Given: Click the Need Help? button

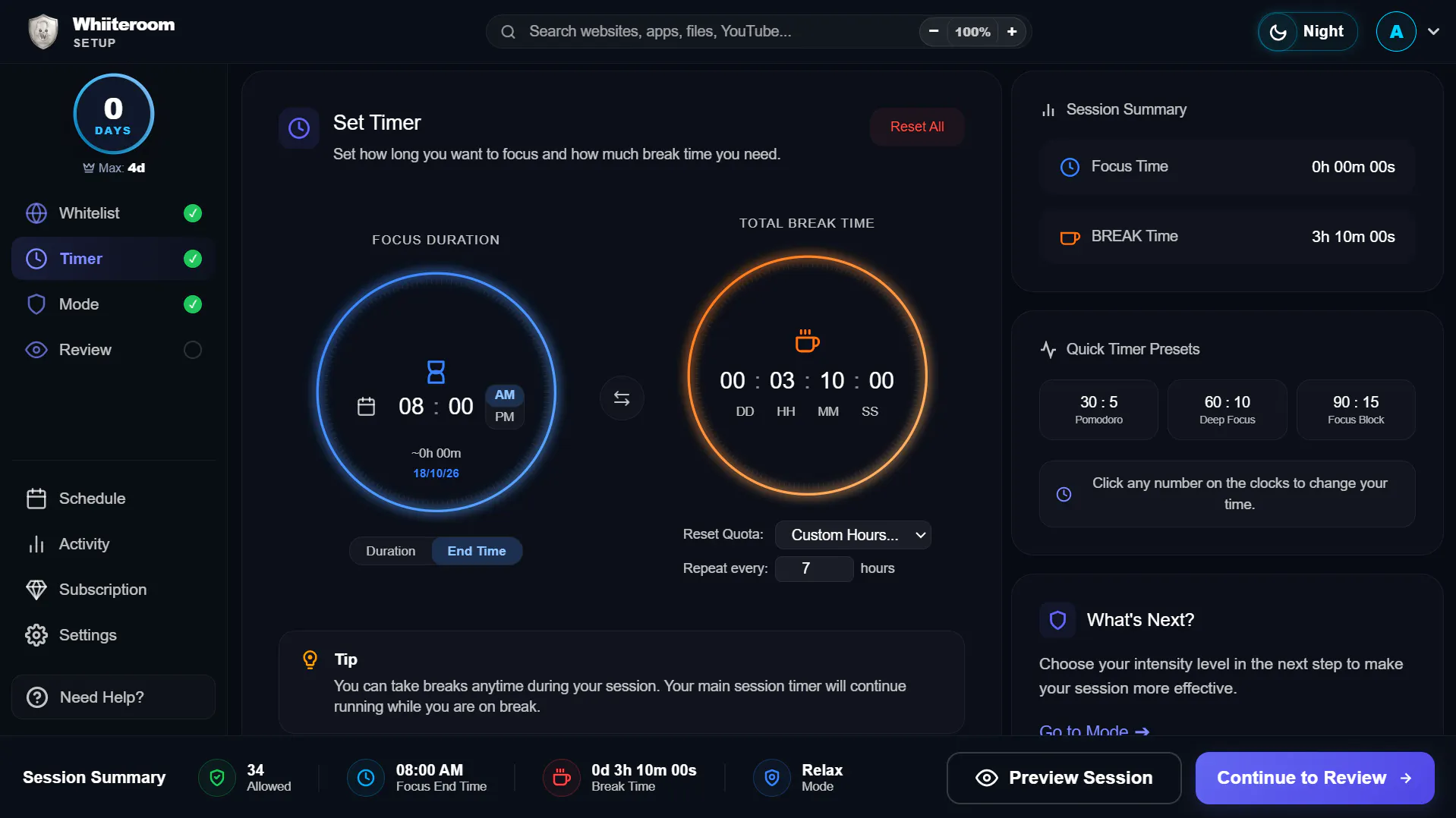Looking at the screenshot, I should 113,697.
